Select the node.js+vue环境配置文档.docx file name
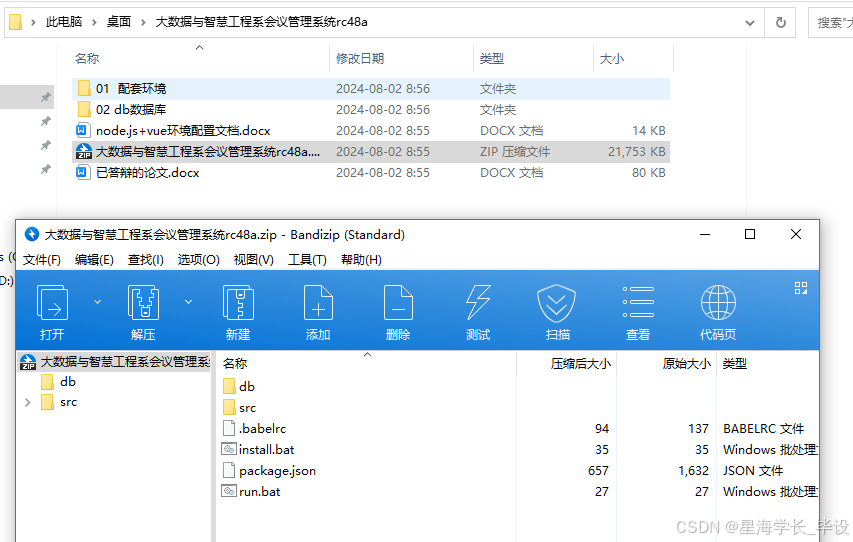 coord(183,131)
